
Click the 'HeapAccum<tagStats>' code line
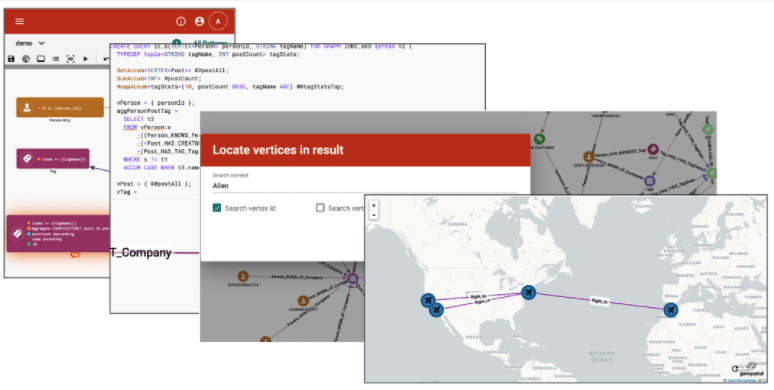230,86
